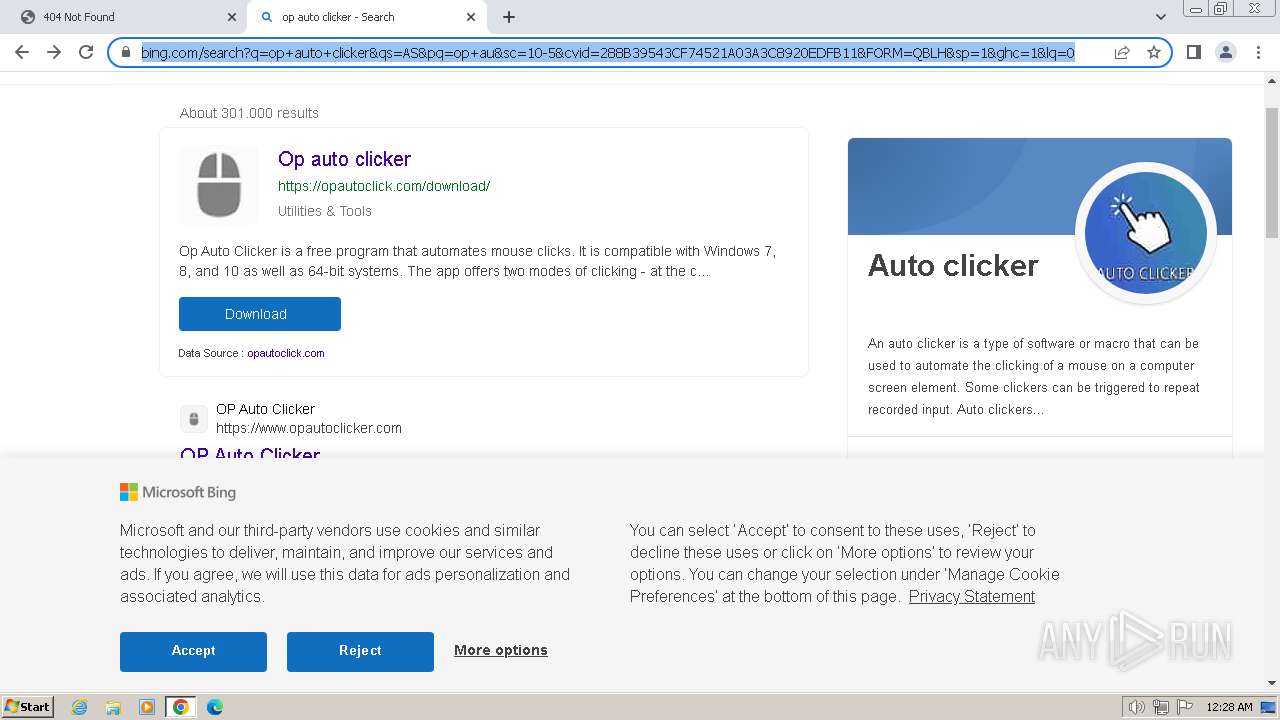Close the 404 Not Found tab
Viewport: 1280px width, 720px height.
pyautogui.click(x=232, y=17)
